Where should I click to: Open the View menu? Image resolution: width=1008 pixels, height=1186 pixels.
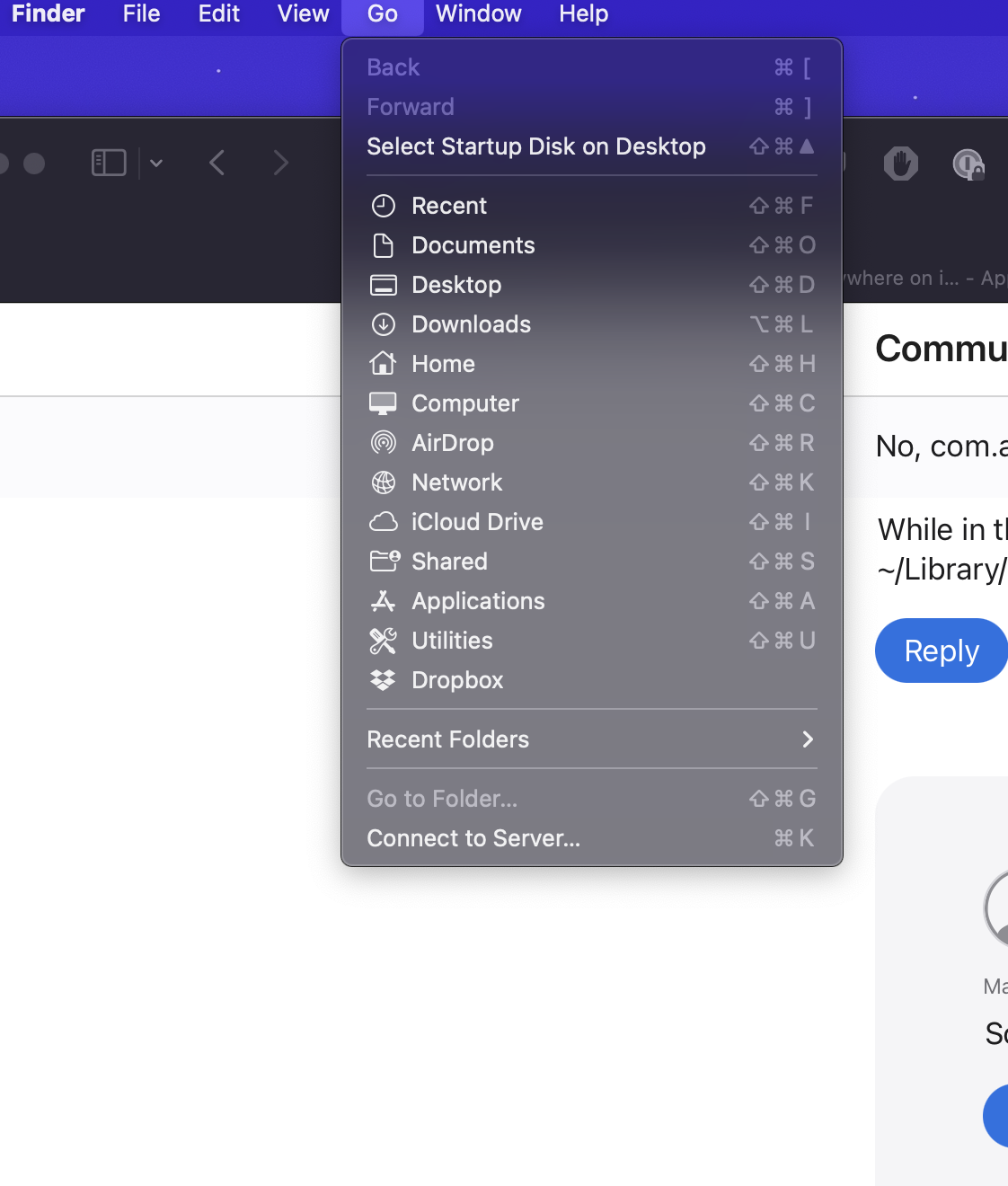click(303, 13)
